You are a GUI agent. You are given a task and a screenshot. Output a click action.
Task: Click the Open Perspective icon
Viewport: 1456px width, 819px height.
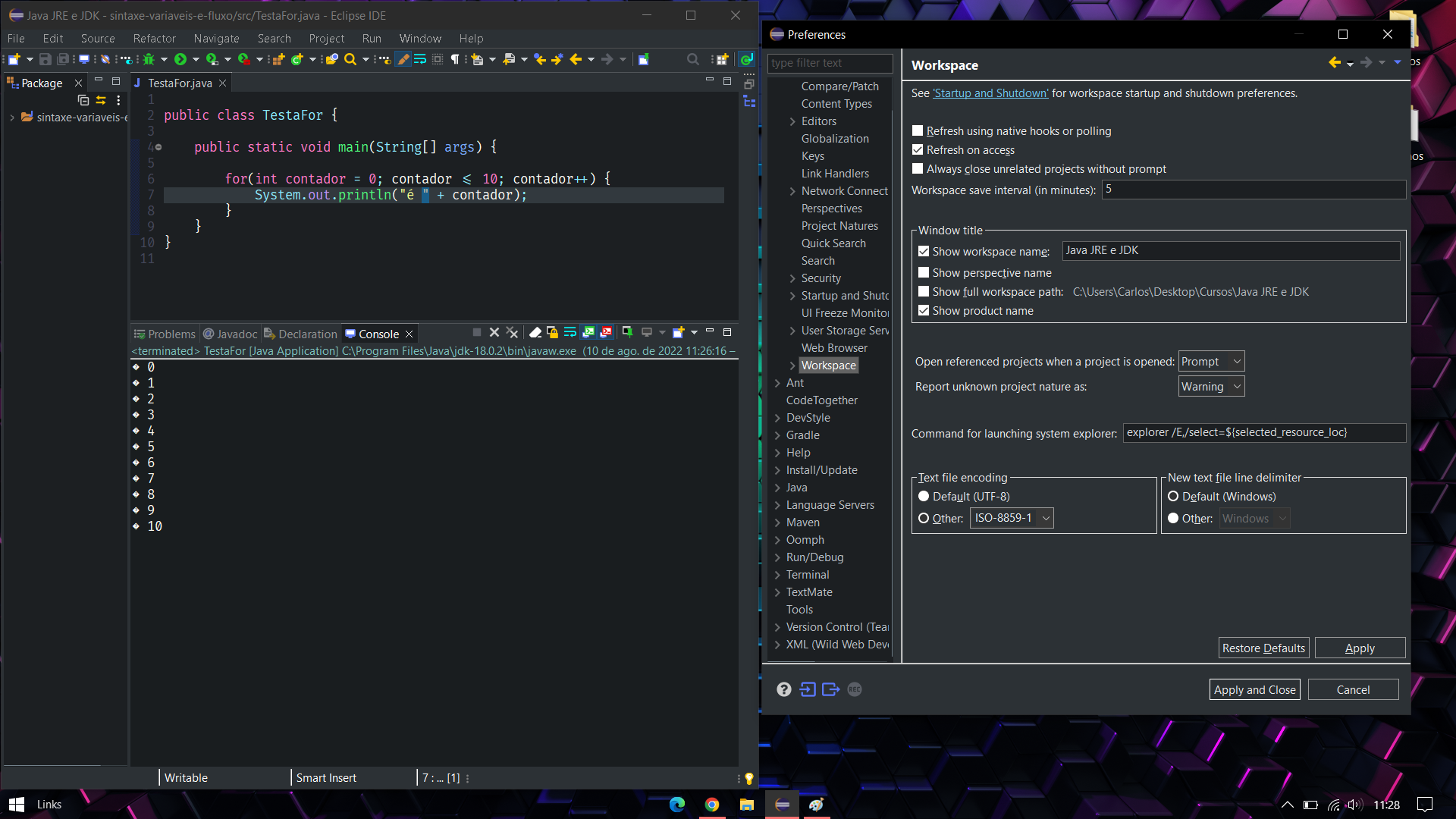coord(722,59)
